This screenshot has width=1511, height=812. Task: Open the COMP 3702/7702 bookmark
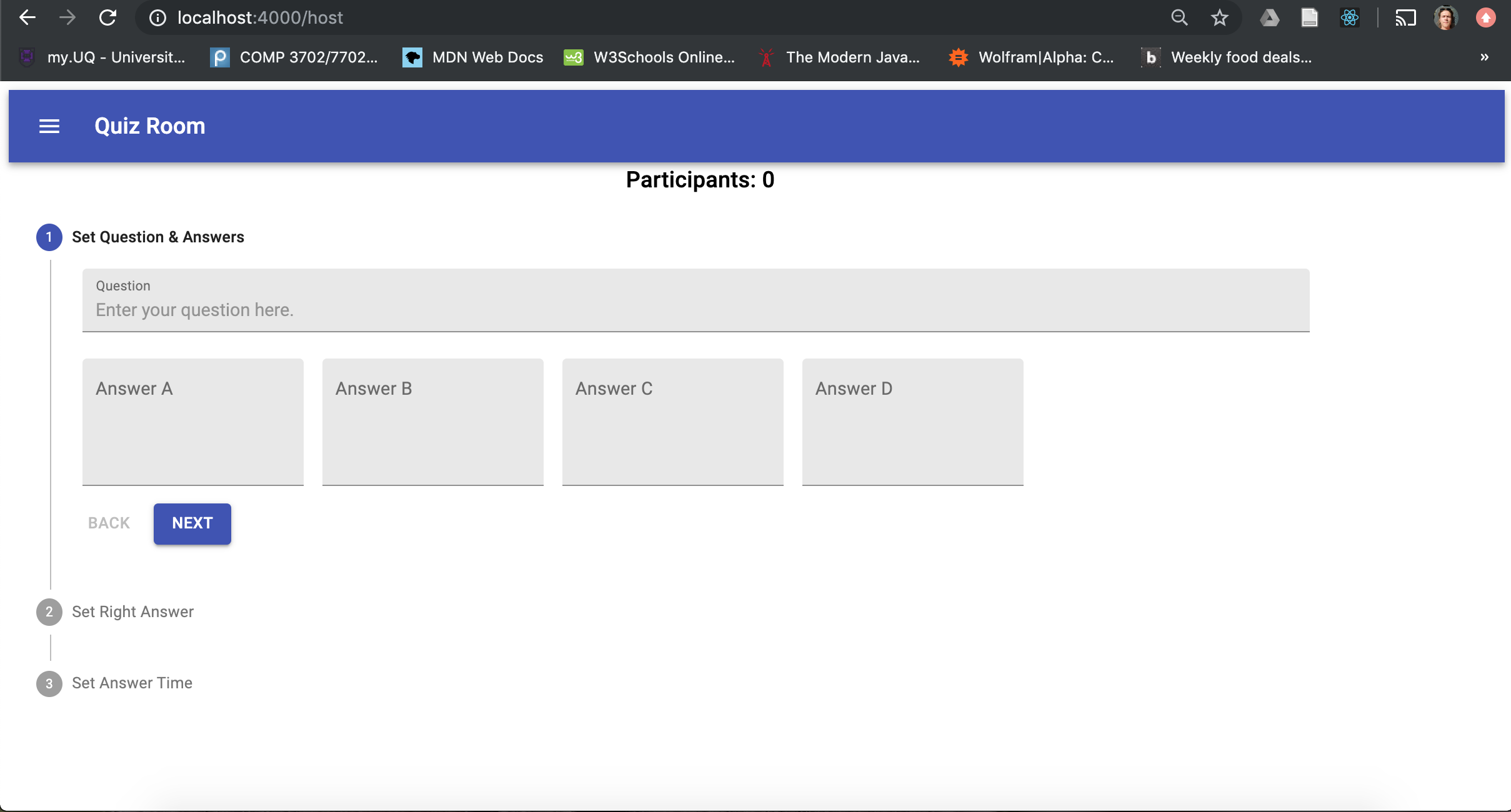point(294,57)
